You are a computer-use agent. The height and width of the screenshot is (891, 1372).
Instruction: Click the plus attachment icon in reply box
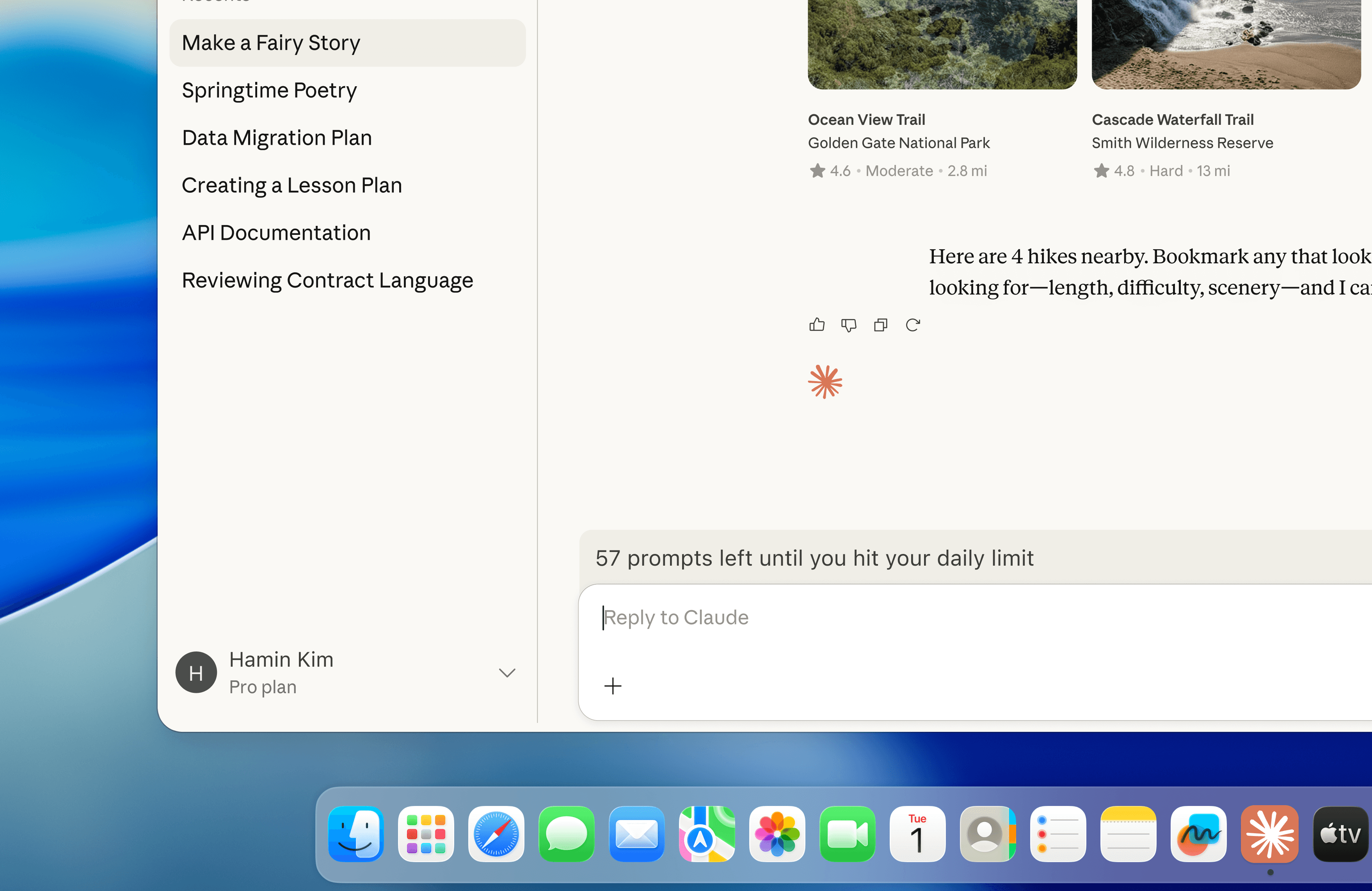click(612, 686)
